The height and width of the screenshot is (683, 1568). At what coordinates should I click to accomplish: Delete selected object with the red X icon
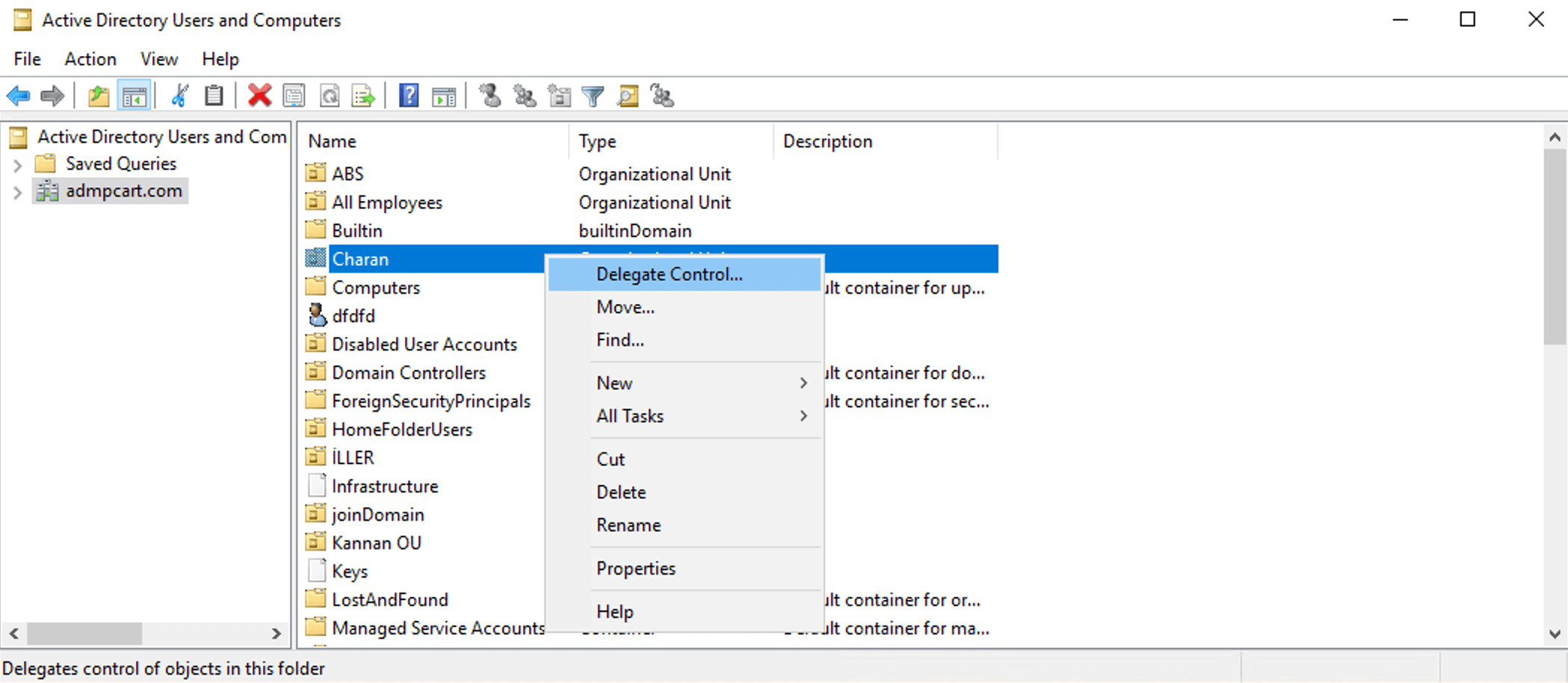coord(259,96)
